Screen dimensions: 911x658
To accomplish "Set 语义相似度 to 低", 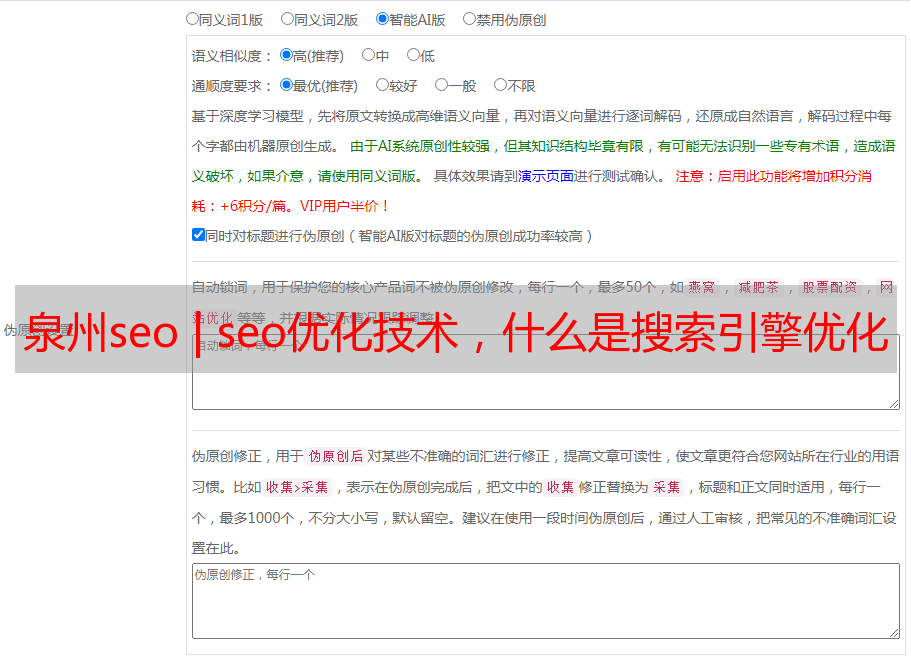I will point(413,55).
